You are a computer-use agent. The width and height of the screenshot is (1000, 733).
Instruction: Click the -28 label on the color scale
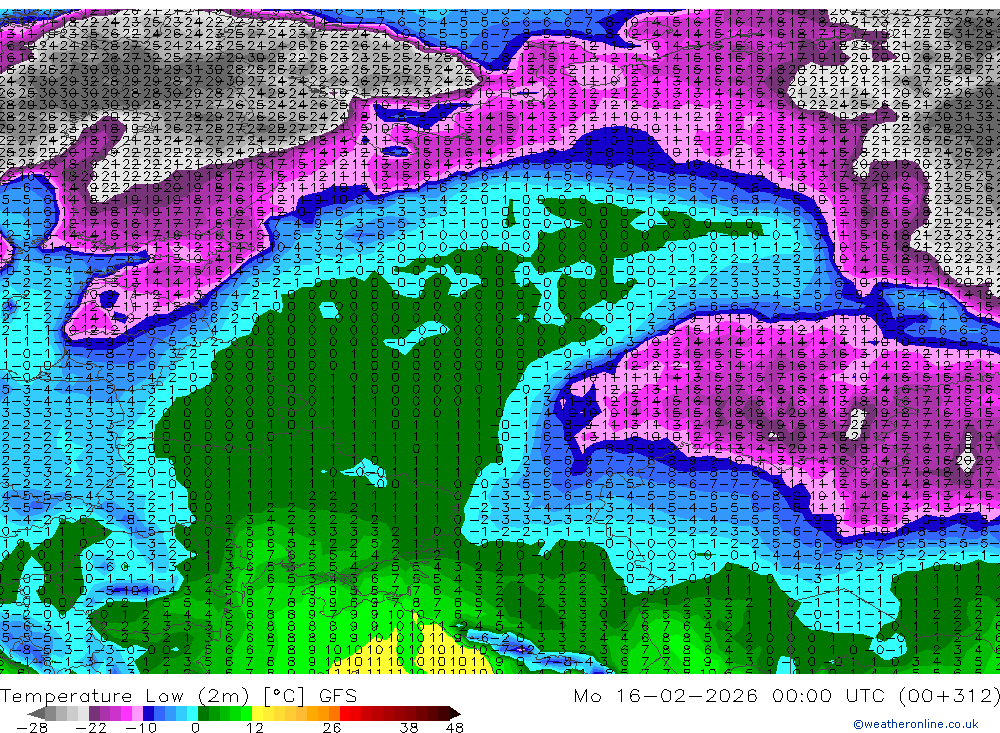(x=31, y=728)
